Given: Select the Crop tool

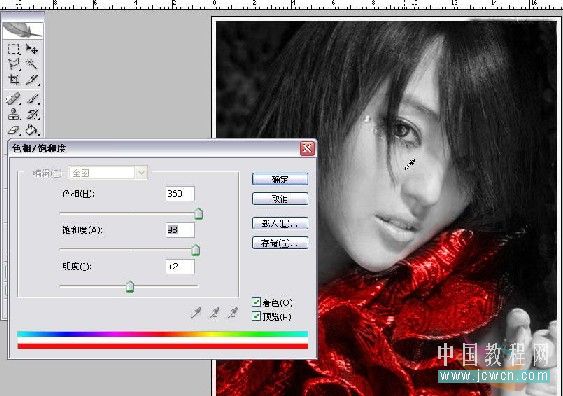Looking at the screenshot, I should (14, 80).
